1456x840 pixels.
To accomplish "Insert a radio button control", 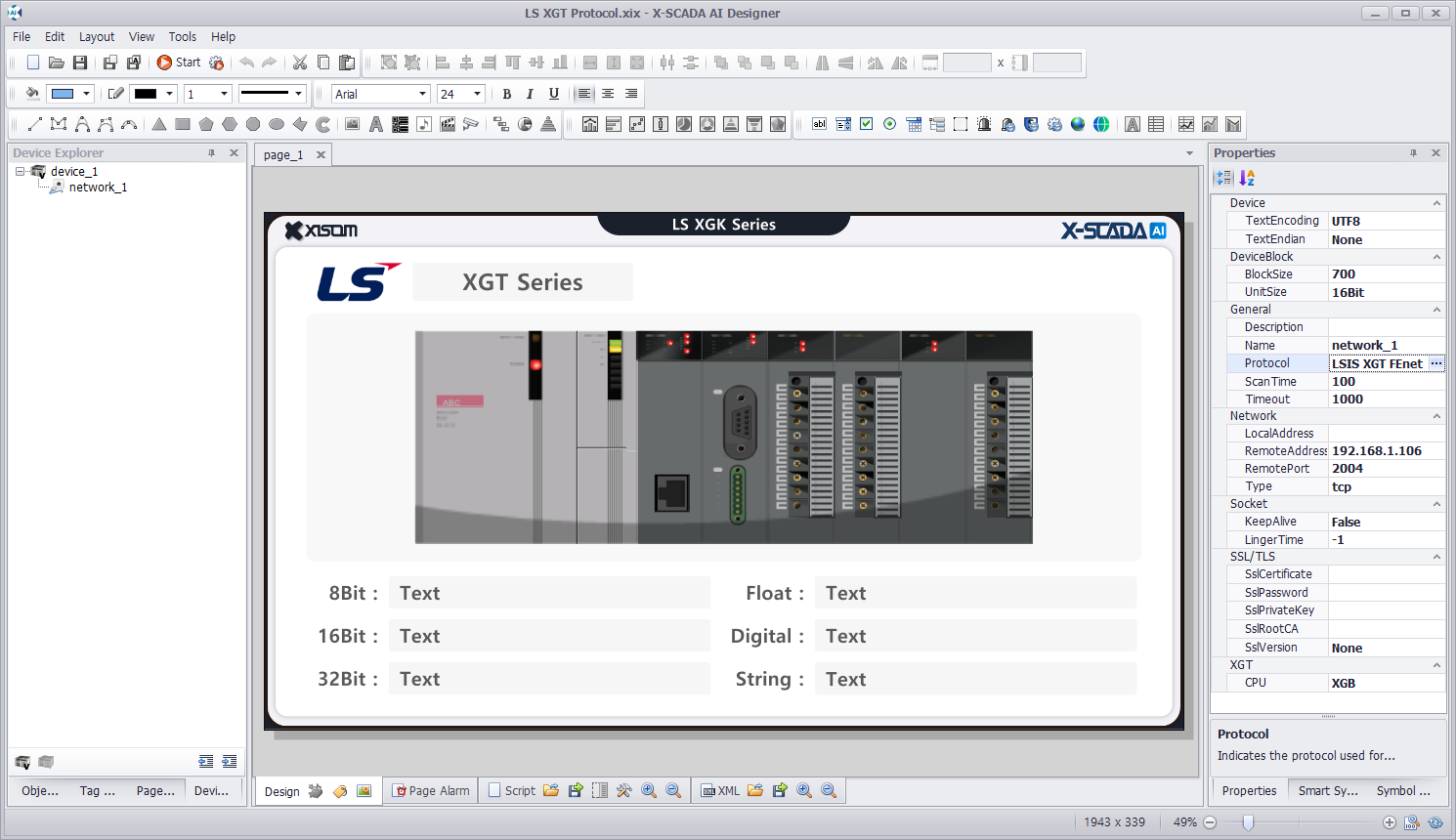I will [890, 124].
